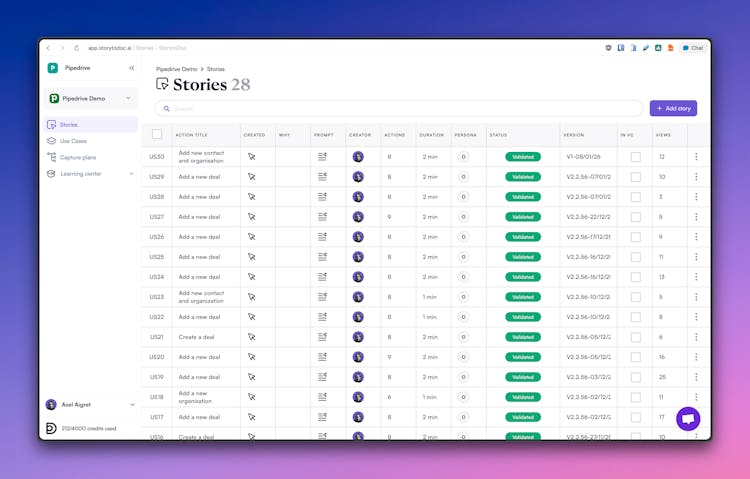Click the prompt icon in row US30

tap(322, 157)
